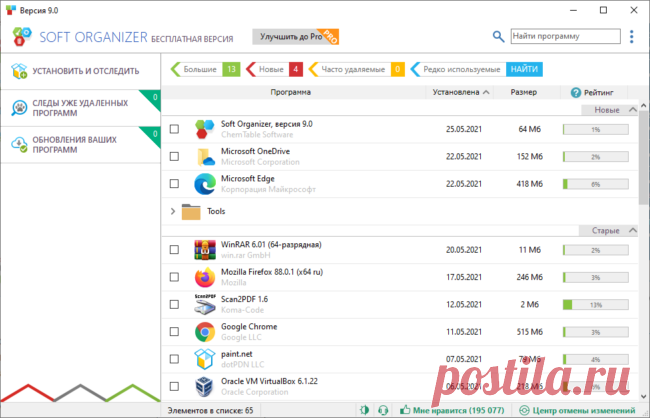Click the Tools folder icon
This screenshot has height=418, width=650.
[191, 211]
